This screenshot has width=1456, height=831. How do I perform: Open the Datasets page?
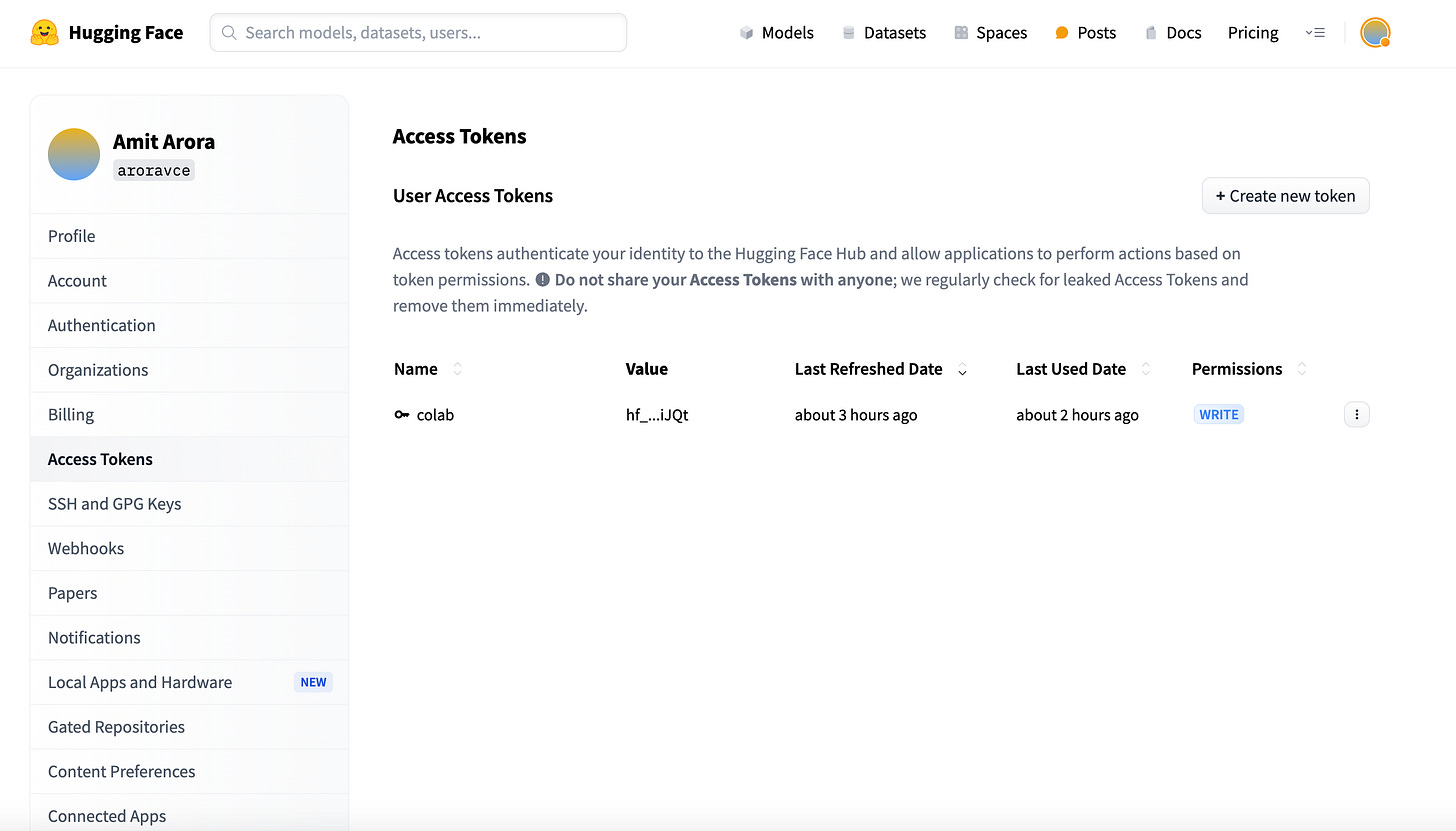pyautogui.click(x=884, y=33)
